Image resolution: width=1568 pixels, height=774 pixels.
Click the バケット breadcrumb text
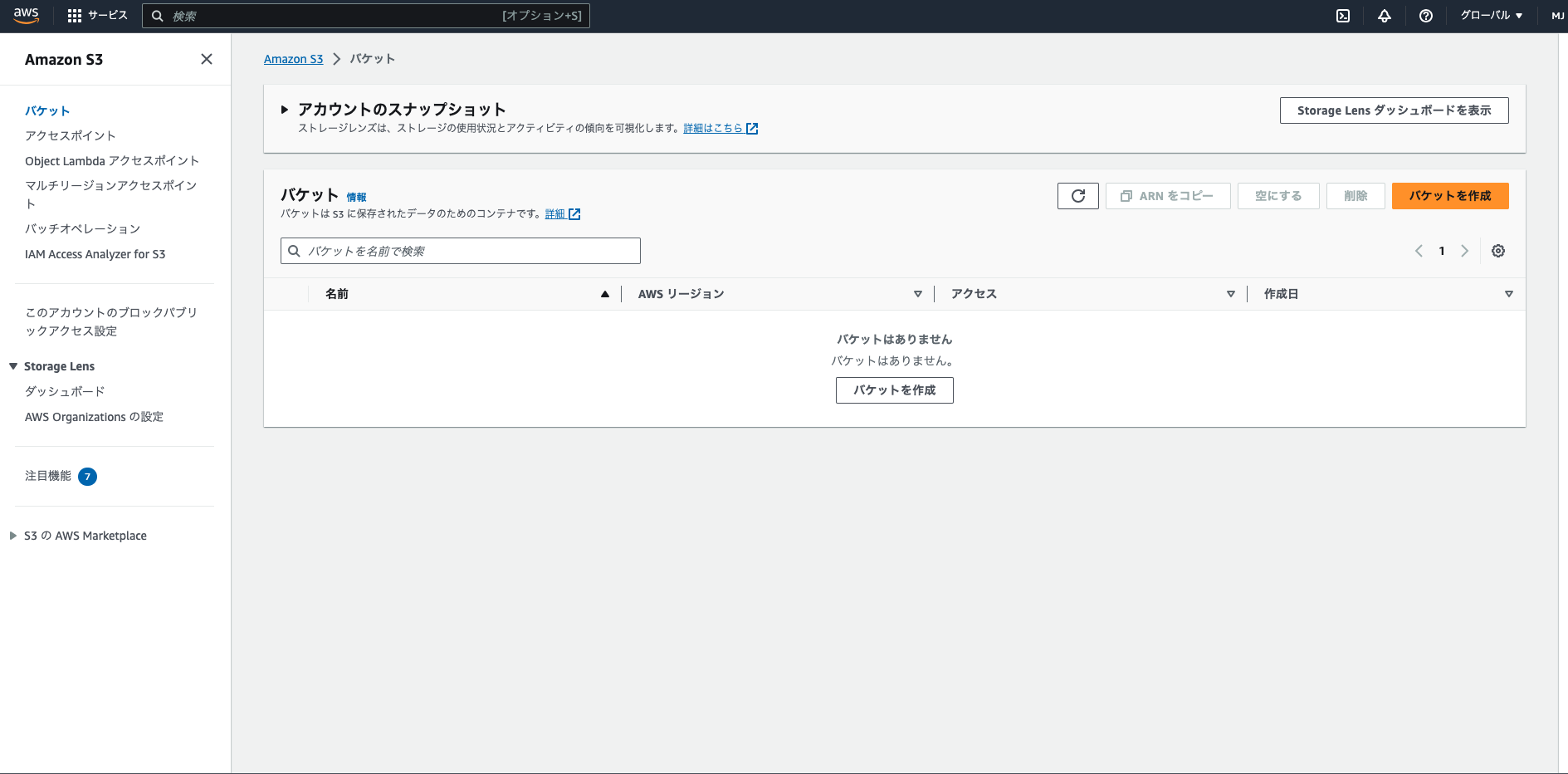(373, 59)
